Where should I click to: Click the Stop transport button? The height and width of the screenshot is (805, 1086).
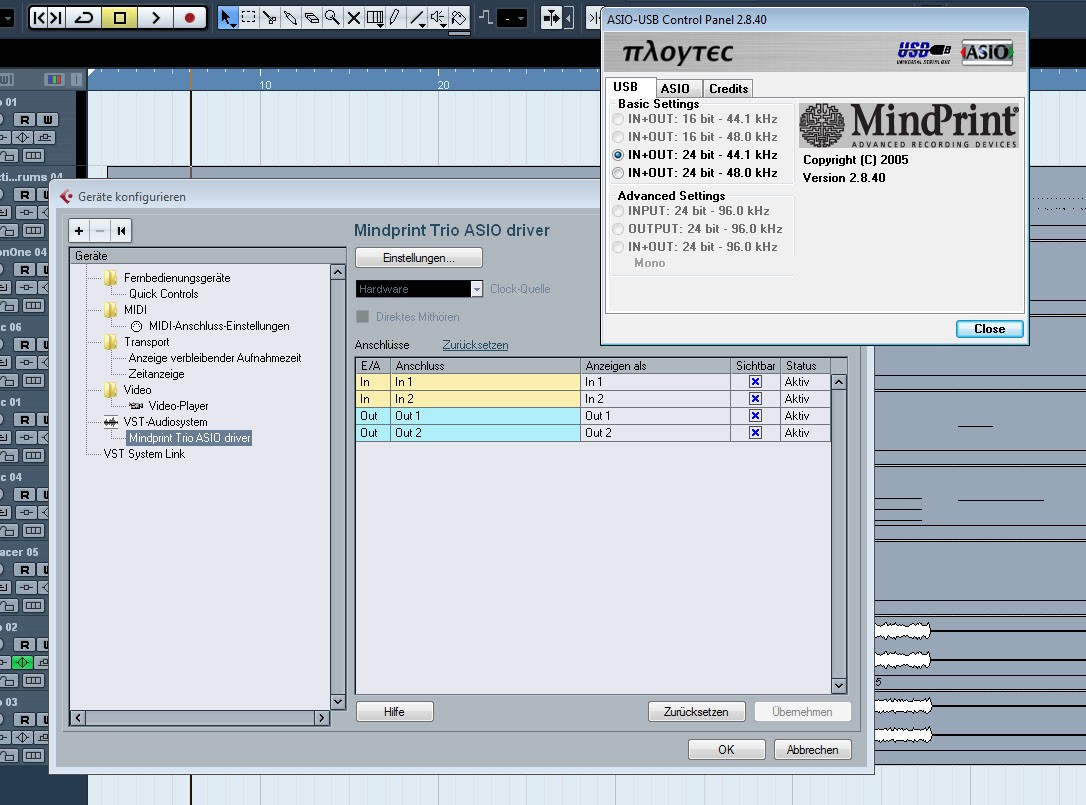pos(120,18)
